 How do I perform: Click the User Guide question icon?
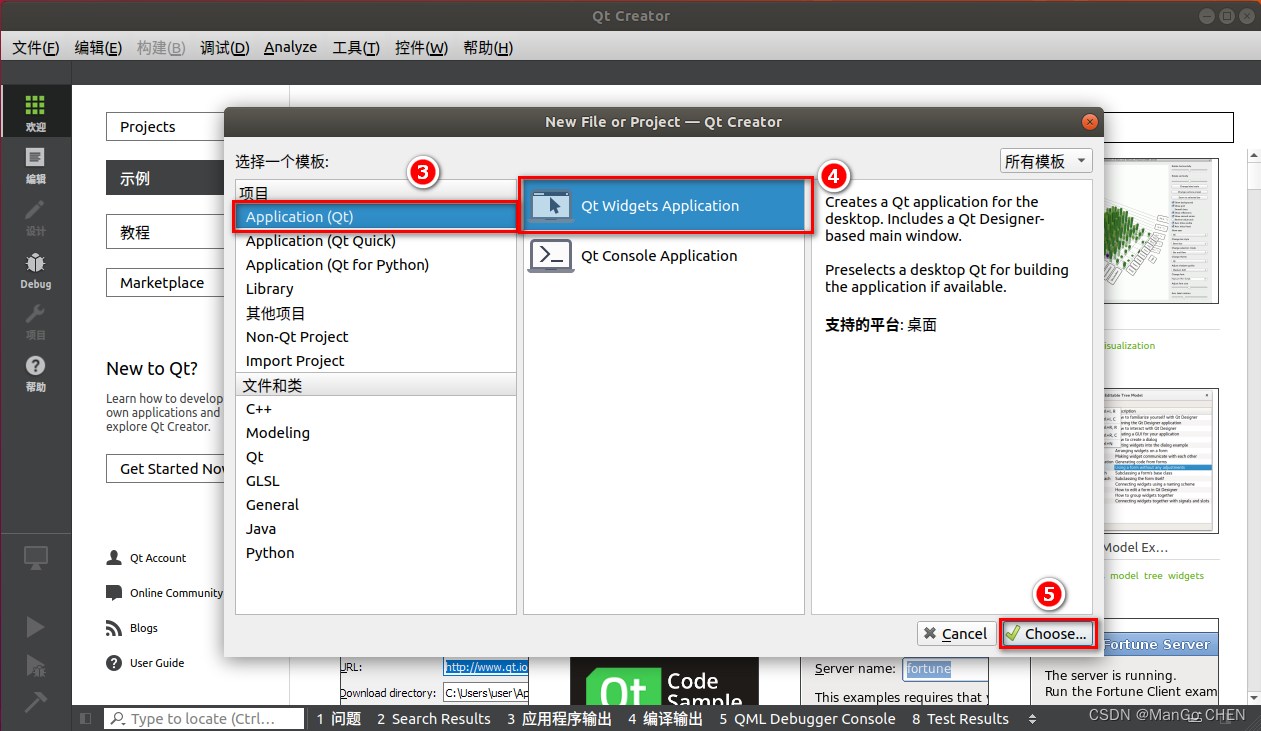[114, 663]
